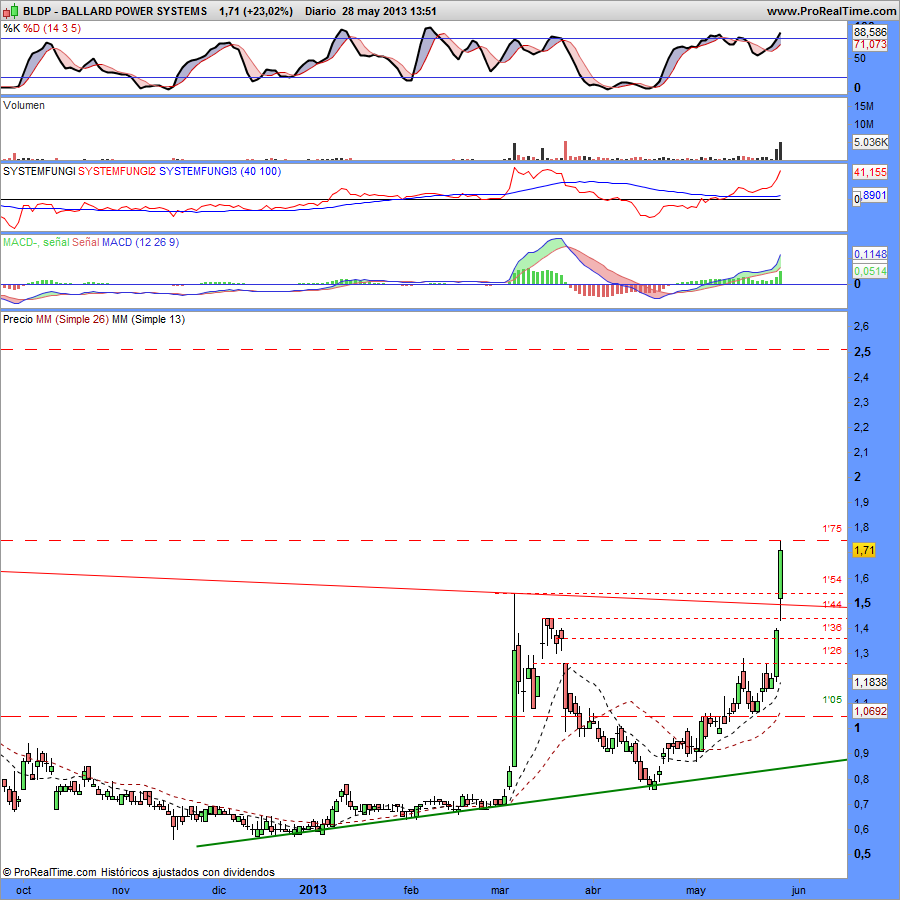Image resolution: width=900 pixels, height=900 pixels.
Task: Click the %K stochastic label
Action: [11, 28]
